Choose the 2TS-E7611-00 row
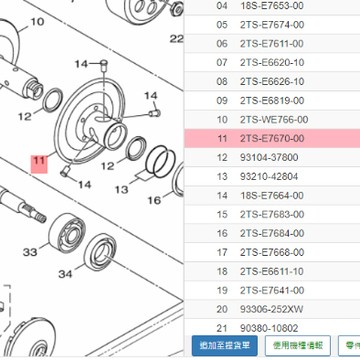The image size is (360, 360). pos(272,44)
